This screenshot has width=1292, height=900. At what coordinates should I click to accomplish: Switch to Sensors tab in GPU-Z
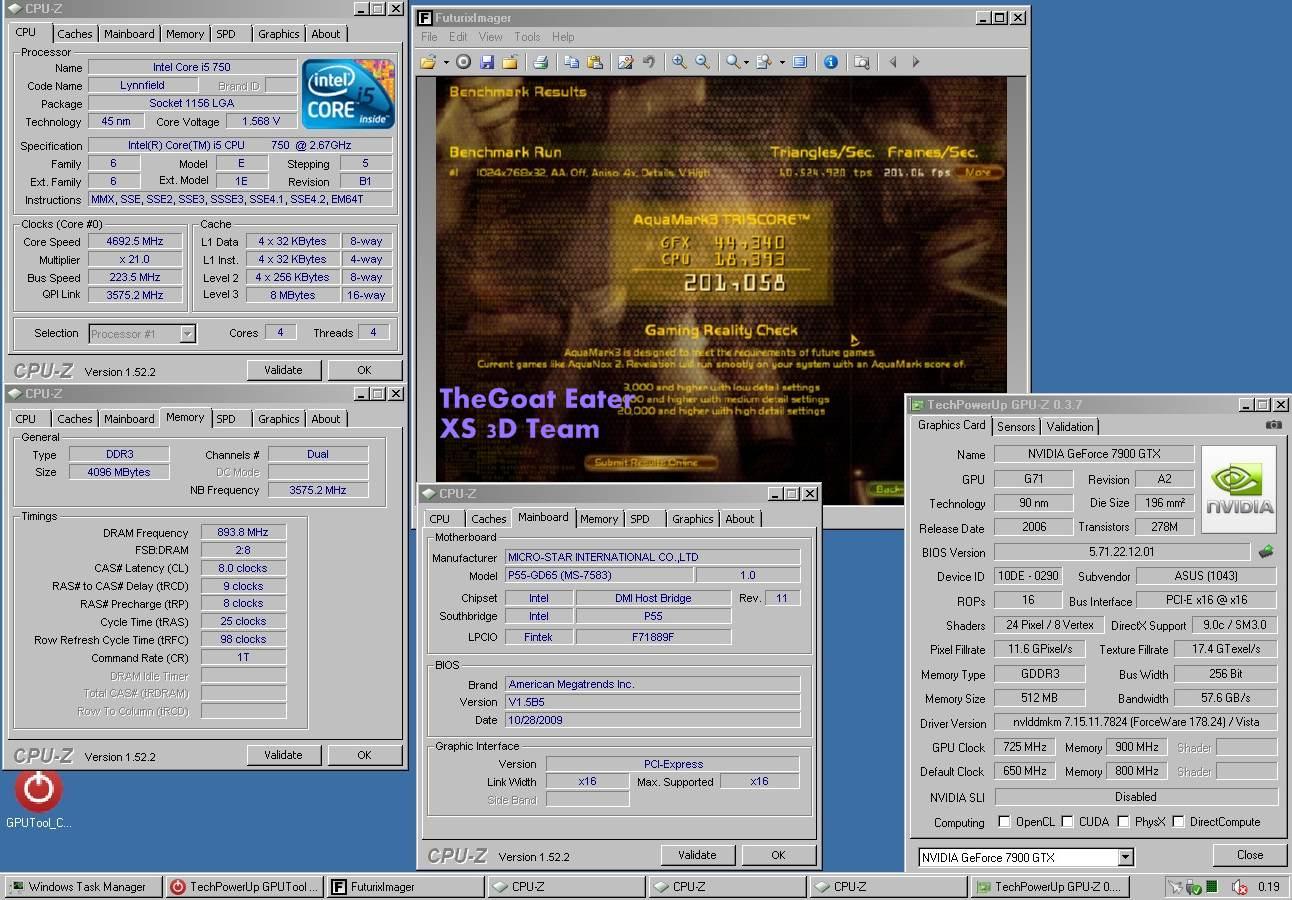[x=1016, y=427]
